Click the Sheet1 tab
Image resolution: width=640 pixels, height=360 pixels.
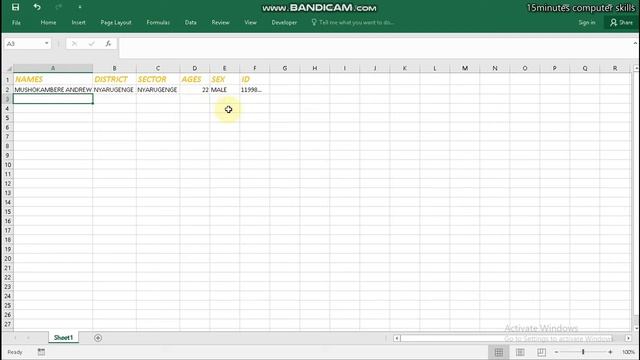click(63, 338)
